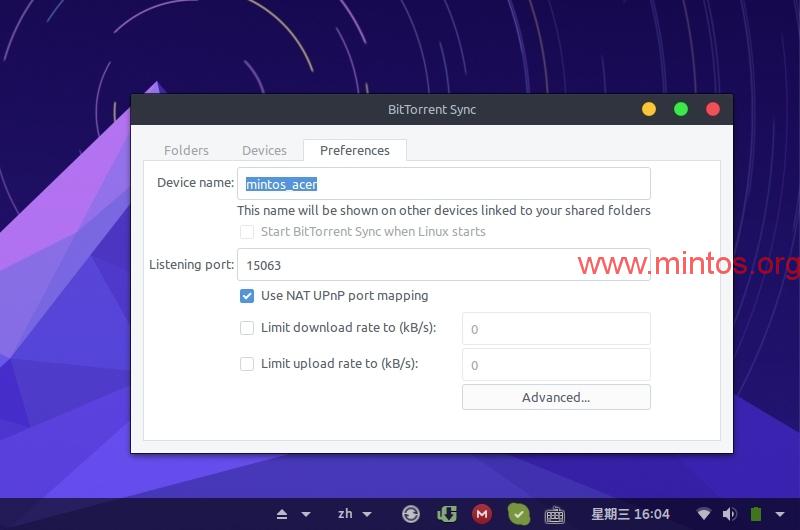This screenshot has height=530, width=800.
Task: Open the red M (MEGA) tray icon
Action: point(482,514)
